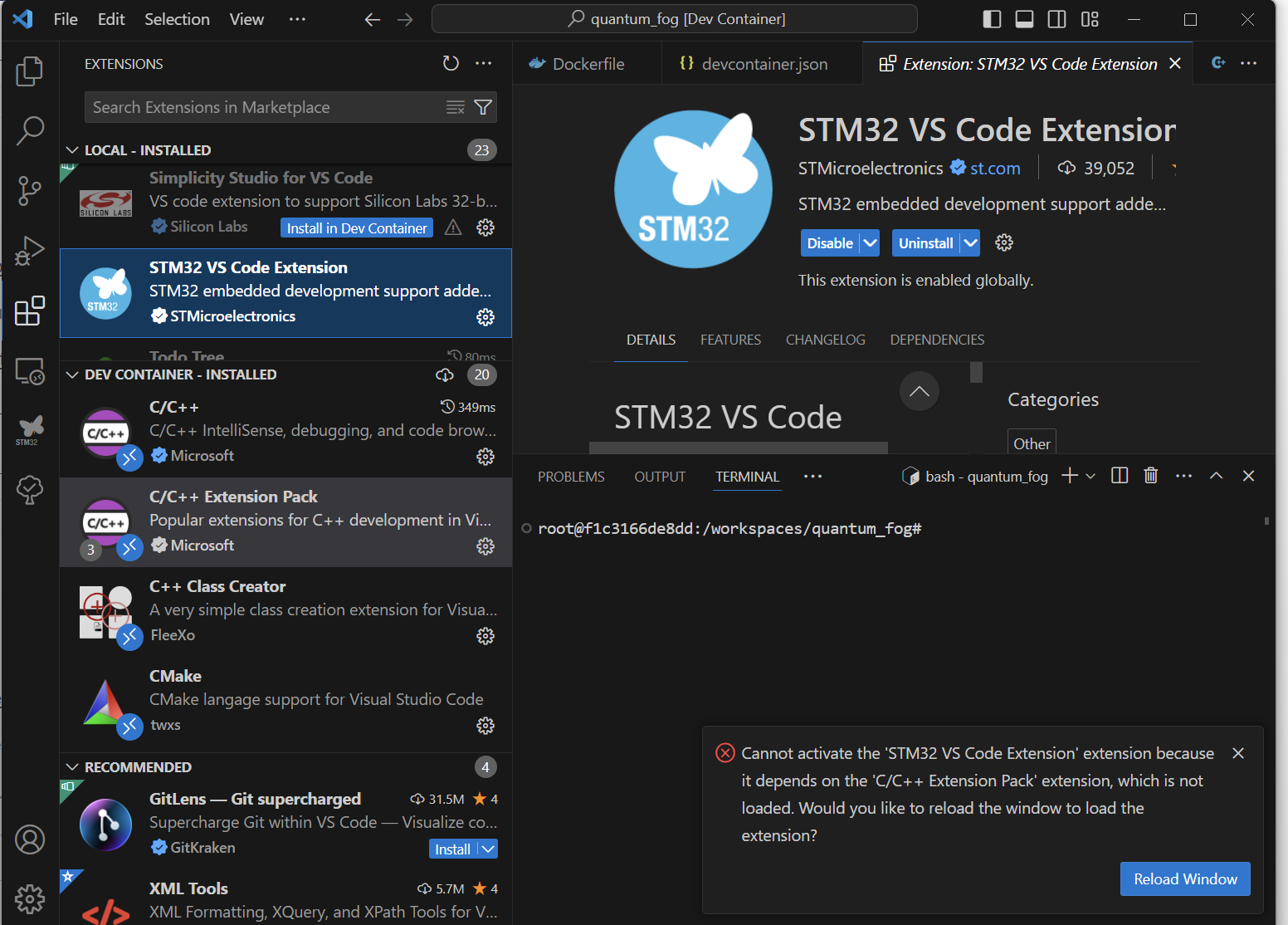Open the st.com publisher link
The width and height of the screenshot is (1288, 925).
tap(995, 169)
